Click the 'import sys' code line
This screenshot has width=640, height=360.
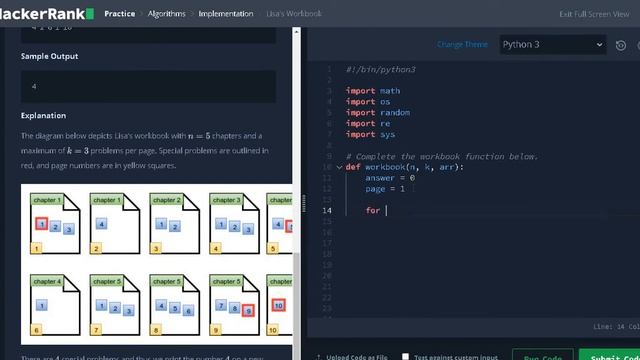(x=370, y=134)
